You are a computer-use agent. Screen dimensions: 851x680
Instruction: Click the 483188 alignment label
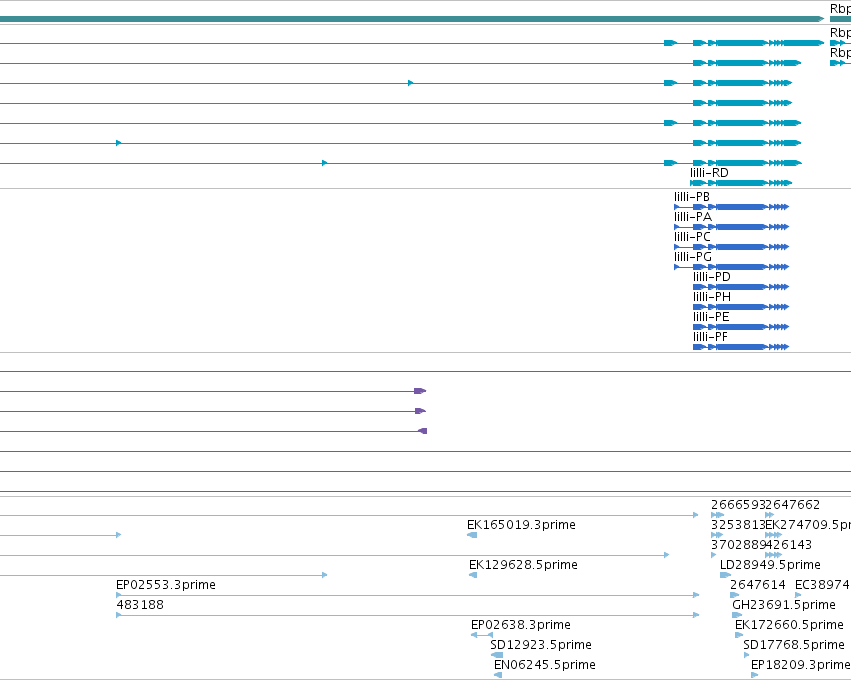click(x=139, y=605)
